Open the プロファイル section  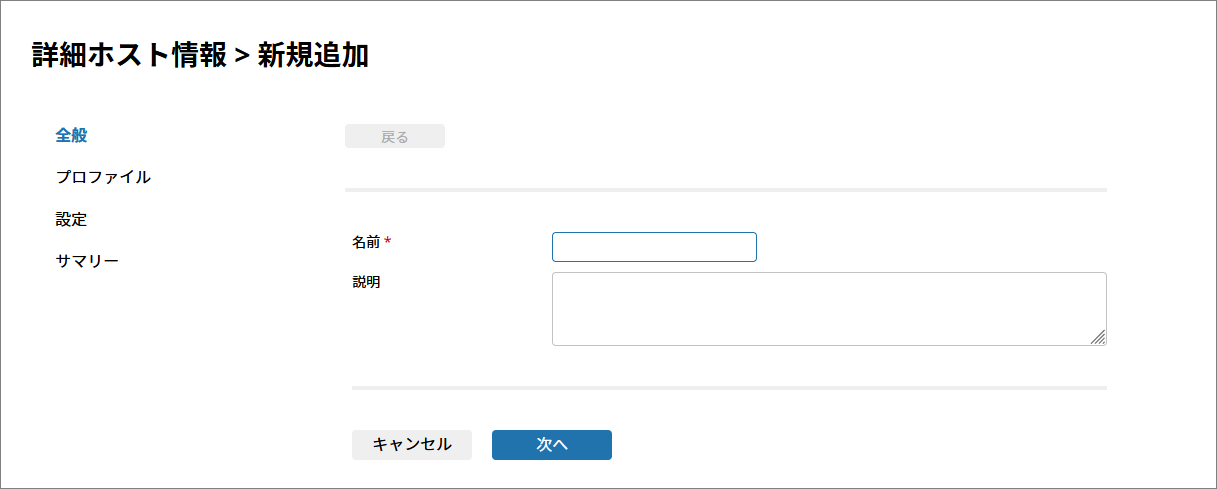point(103,177)
